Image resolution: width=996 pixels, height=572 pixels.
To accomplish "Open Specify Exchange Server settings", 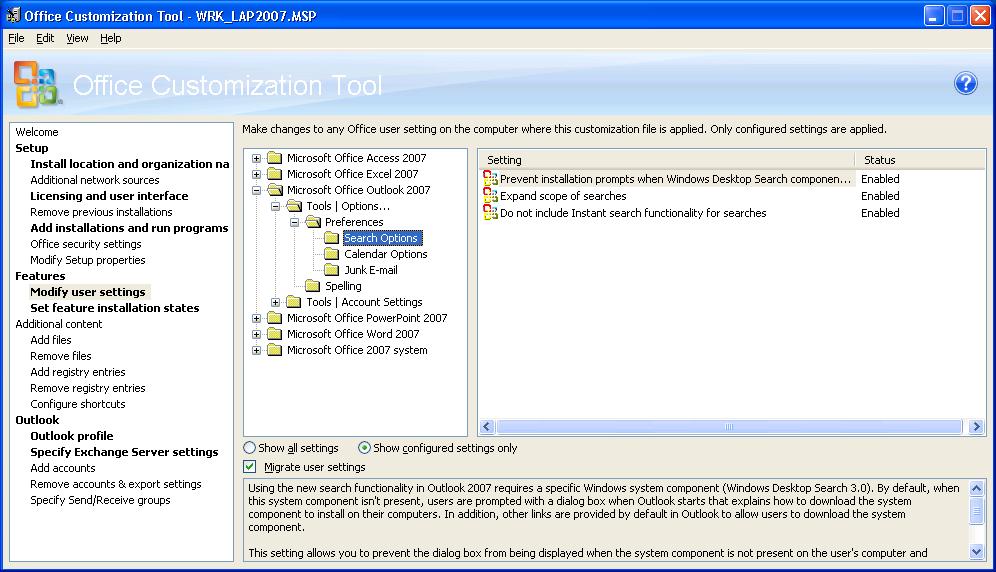I will 124,452.
